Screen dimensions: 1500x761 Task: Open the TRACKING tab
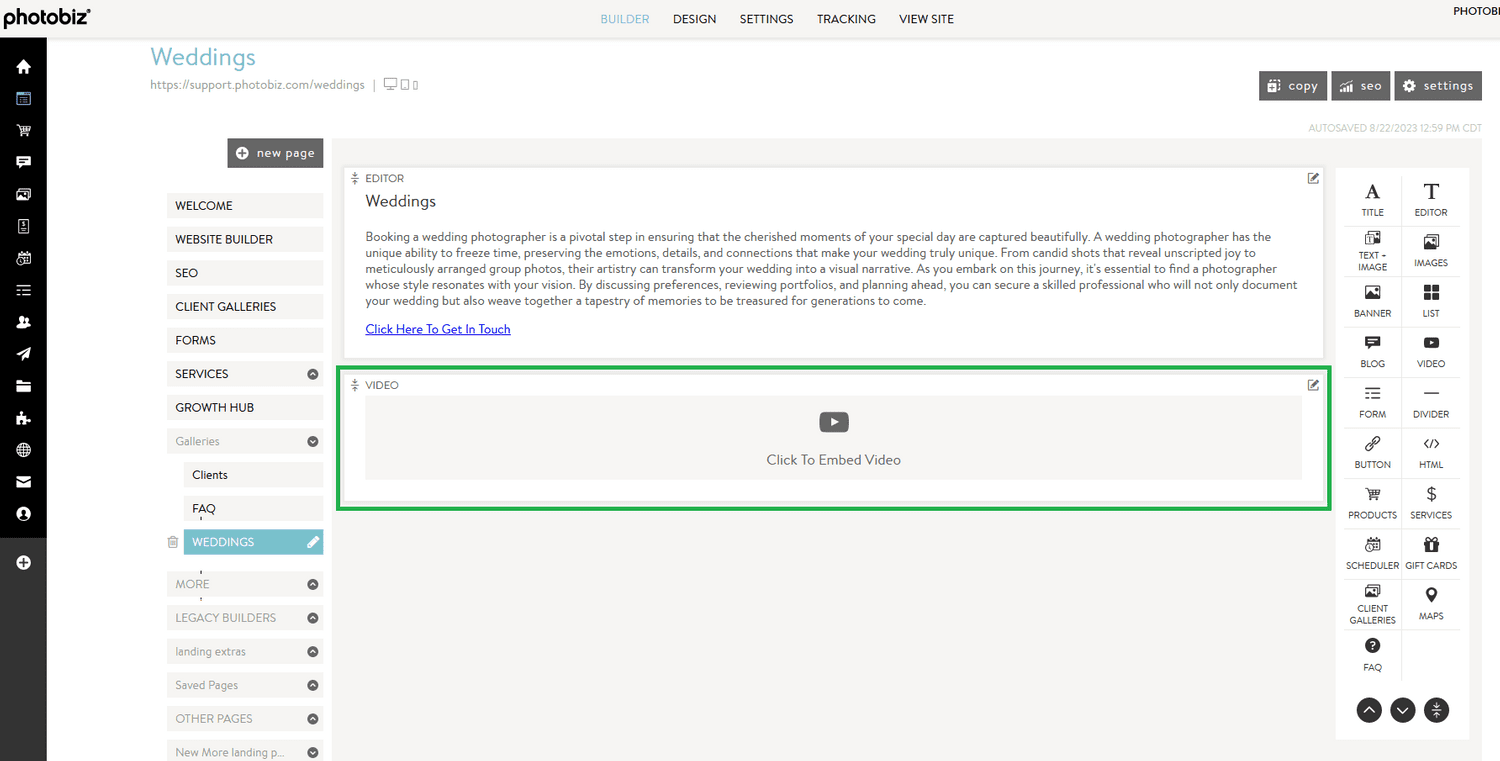point(846,19)
